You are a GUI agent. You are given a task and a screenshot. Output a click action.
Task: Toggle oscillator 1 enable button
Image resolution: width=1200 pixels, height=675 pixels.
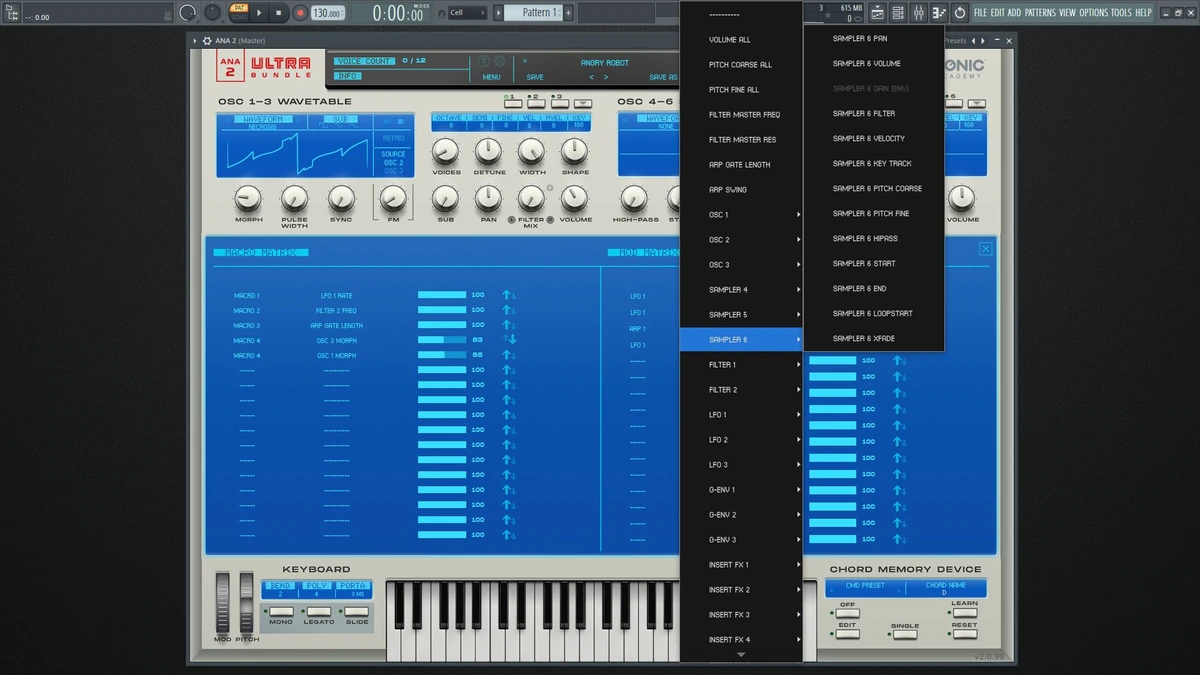(512, 102)
